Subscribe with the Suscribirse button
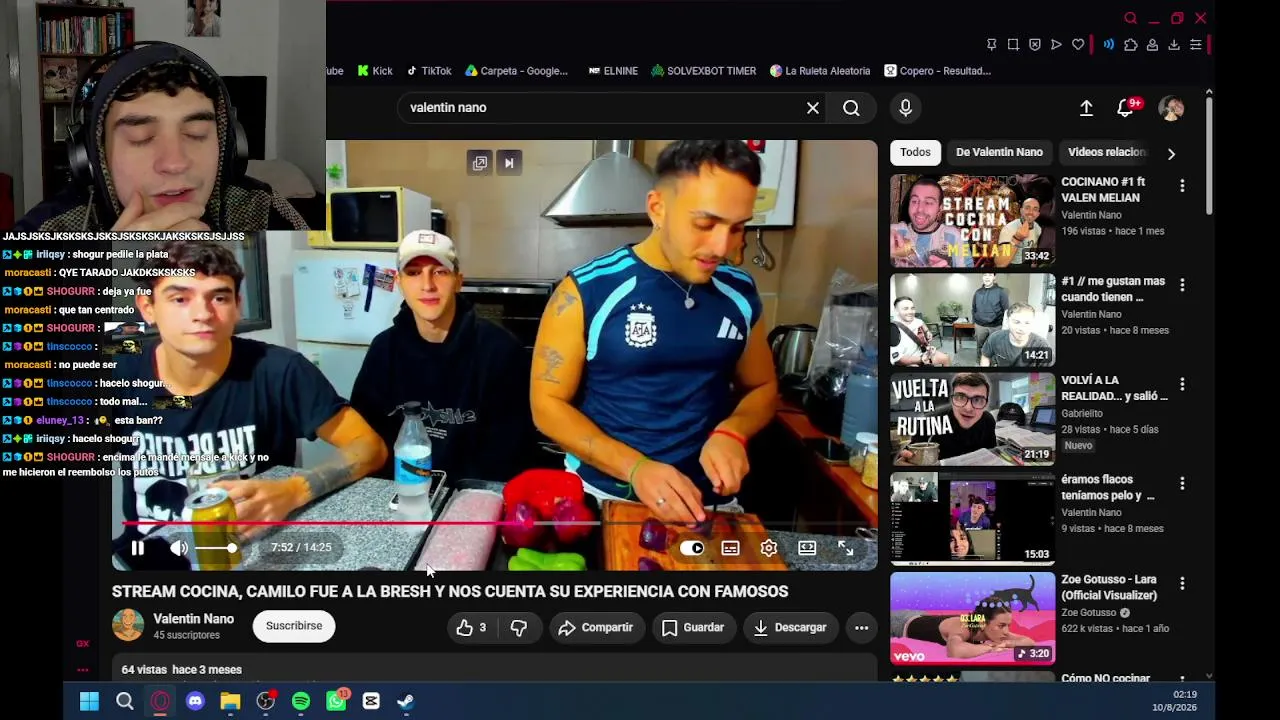Viewport: 1280px width, 720px height. point(294,626)
